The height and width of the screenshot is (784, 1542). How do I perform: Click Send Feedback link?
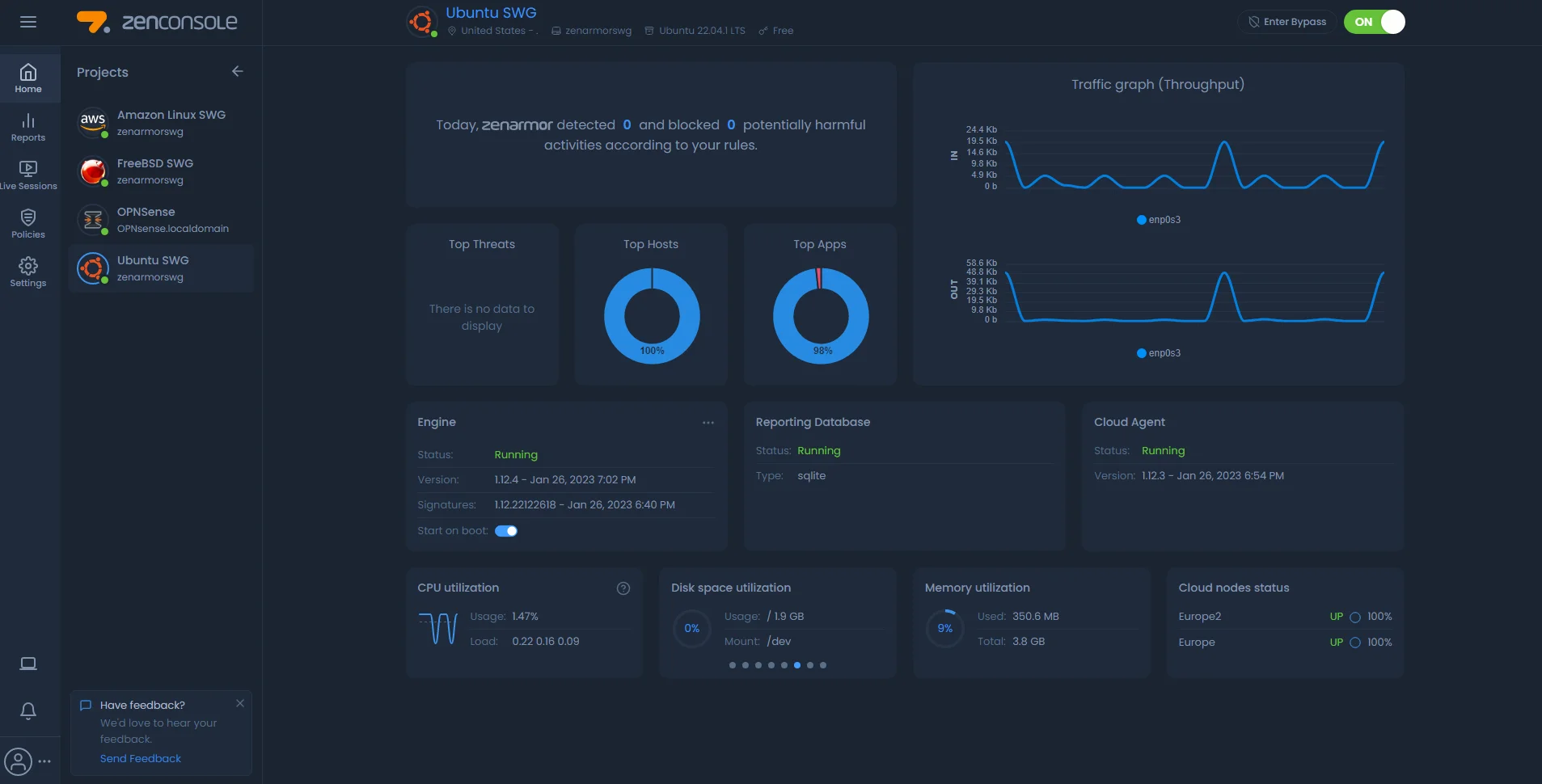141,758
